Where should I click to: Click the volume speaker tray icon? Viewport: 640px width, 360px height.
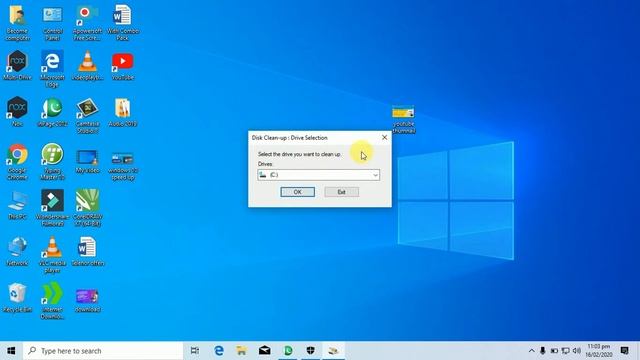tap(577, 351)
